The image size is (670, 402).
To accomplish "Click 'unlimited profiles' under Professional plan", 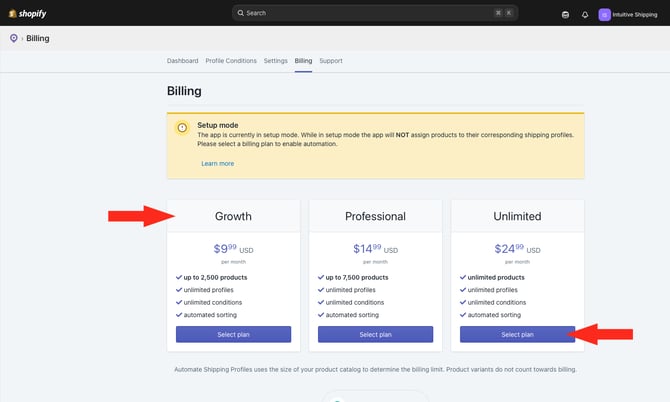I will 350,290.
